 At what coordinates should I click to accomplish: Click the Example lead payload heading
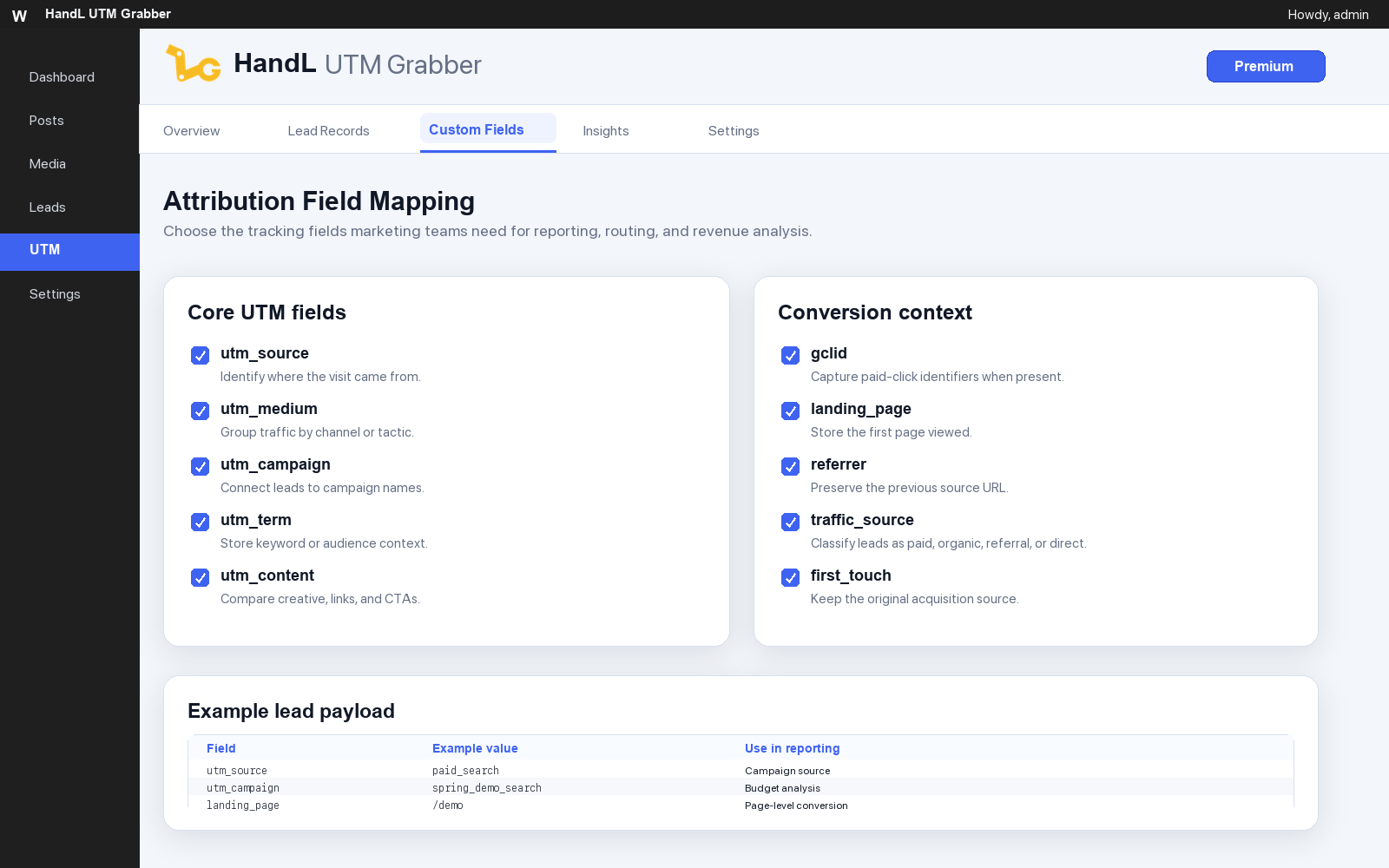pos(291,711)
